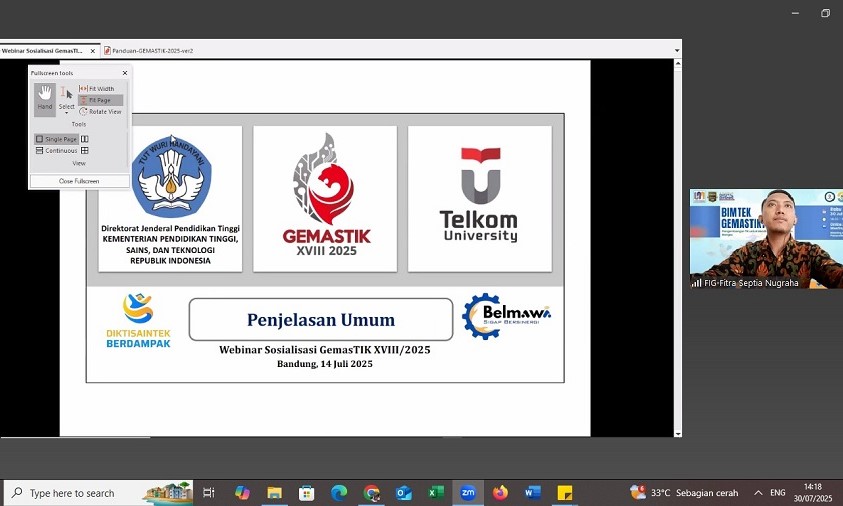This screenshot has height=506, width=843.
Task: Apply Fit Width zoom
Action: 97,89
